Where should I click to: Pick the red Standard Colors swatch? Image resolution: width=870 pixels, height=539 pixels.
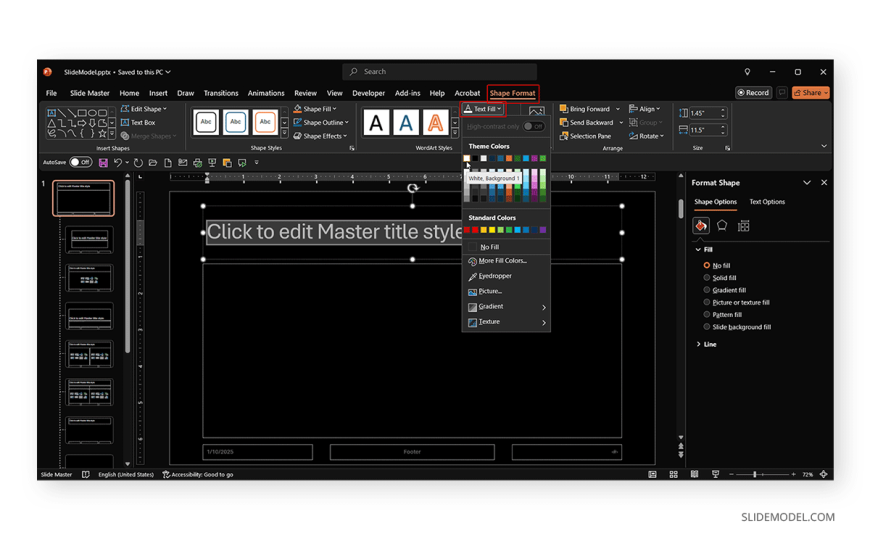pos(475,230)
